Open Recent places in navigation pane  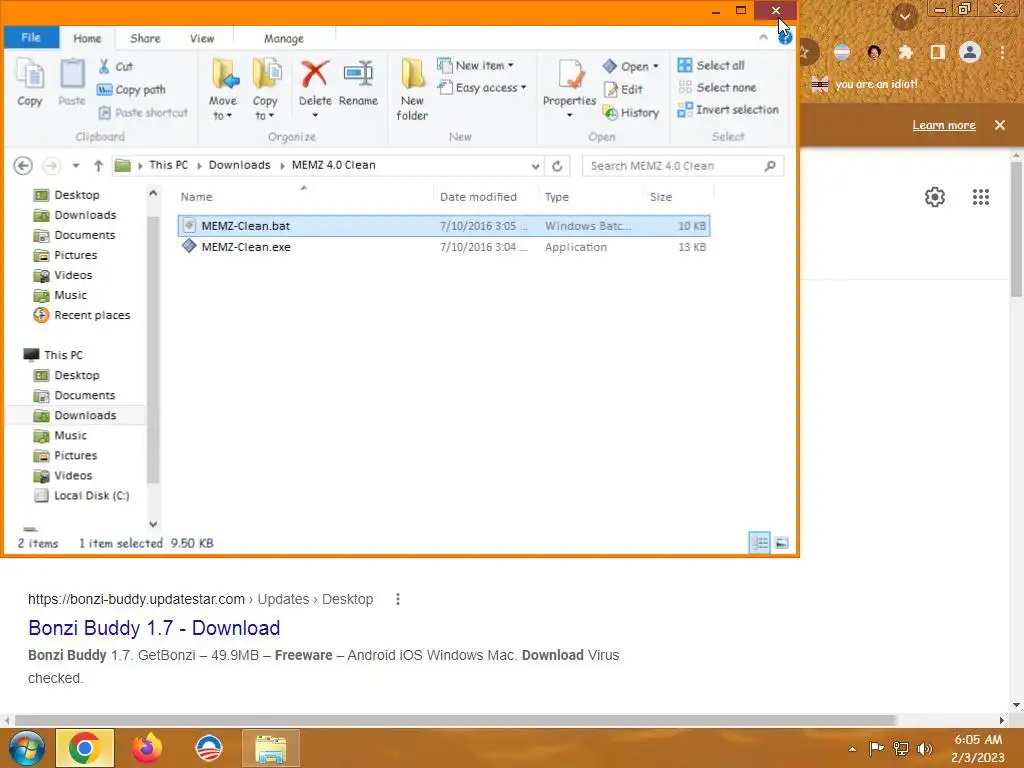(82, 315)
